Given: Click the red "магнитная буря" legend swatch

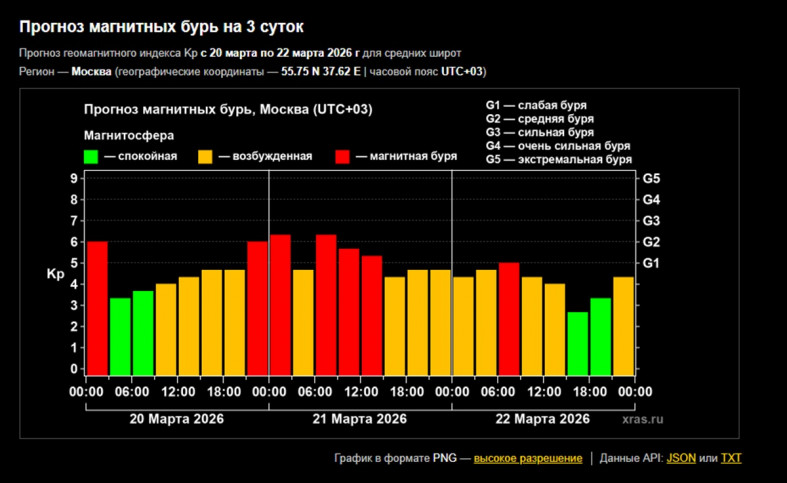Looking at the screenshot, I should point(343,157).
